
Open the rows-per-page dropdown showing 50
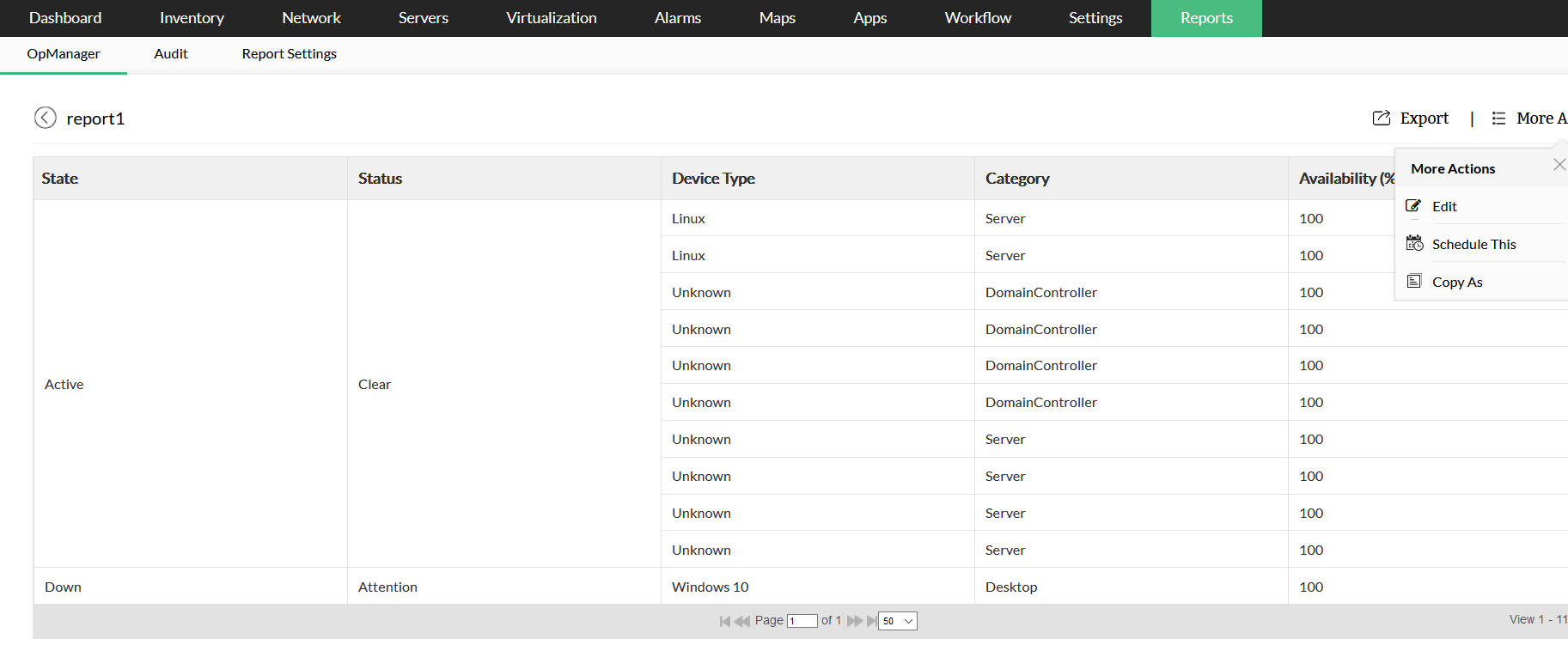898,621
